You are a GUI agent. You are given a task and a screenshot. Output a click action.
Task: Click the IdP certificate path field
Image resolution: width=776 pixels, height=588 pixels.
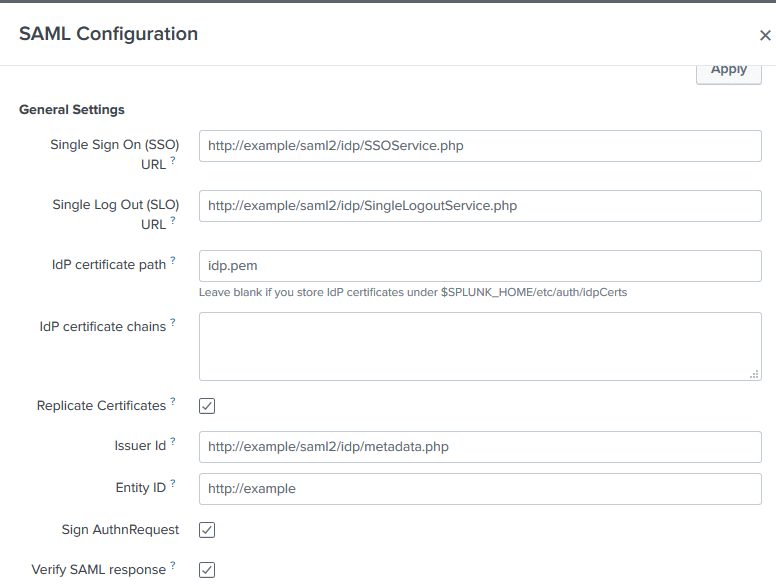[x=480, y=266]
